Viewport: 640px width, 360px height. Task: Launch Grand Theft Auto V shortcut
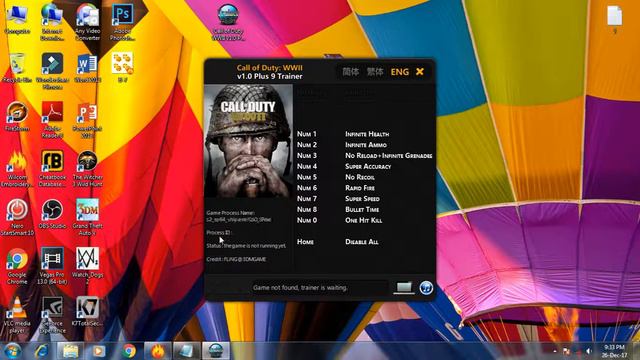(x=87, y=217)
